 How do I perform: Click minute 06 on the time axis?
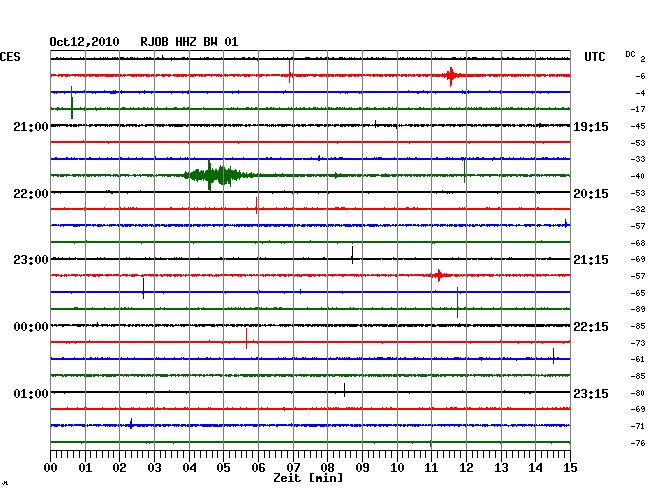(x=258, y=468)
